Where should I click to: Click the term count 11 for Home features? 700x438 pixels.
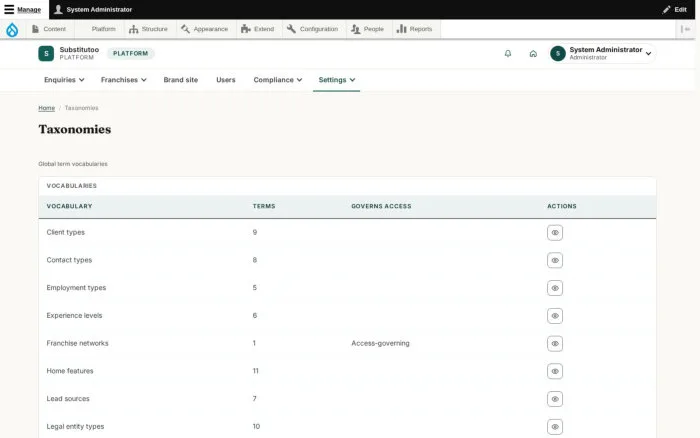(x=255, y=371)
